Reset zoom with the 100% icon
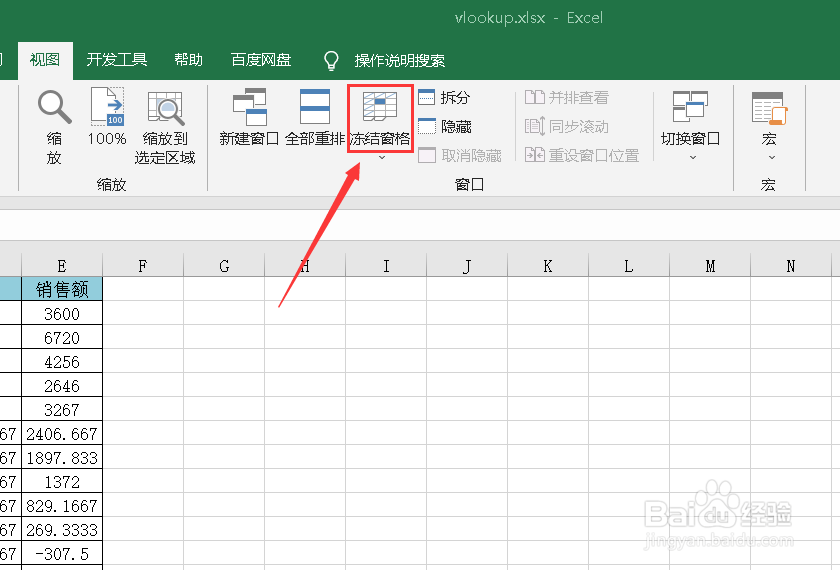The image size is (840, 570). click(x=107, y=107)
